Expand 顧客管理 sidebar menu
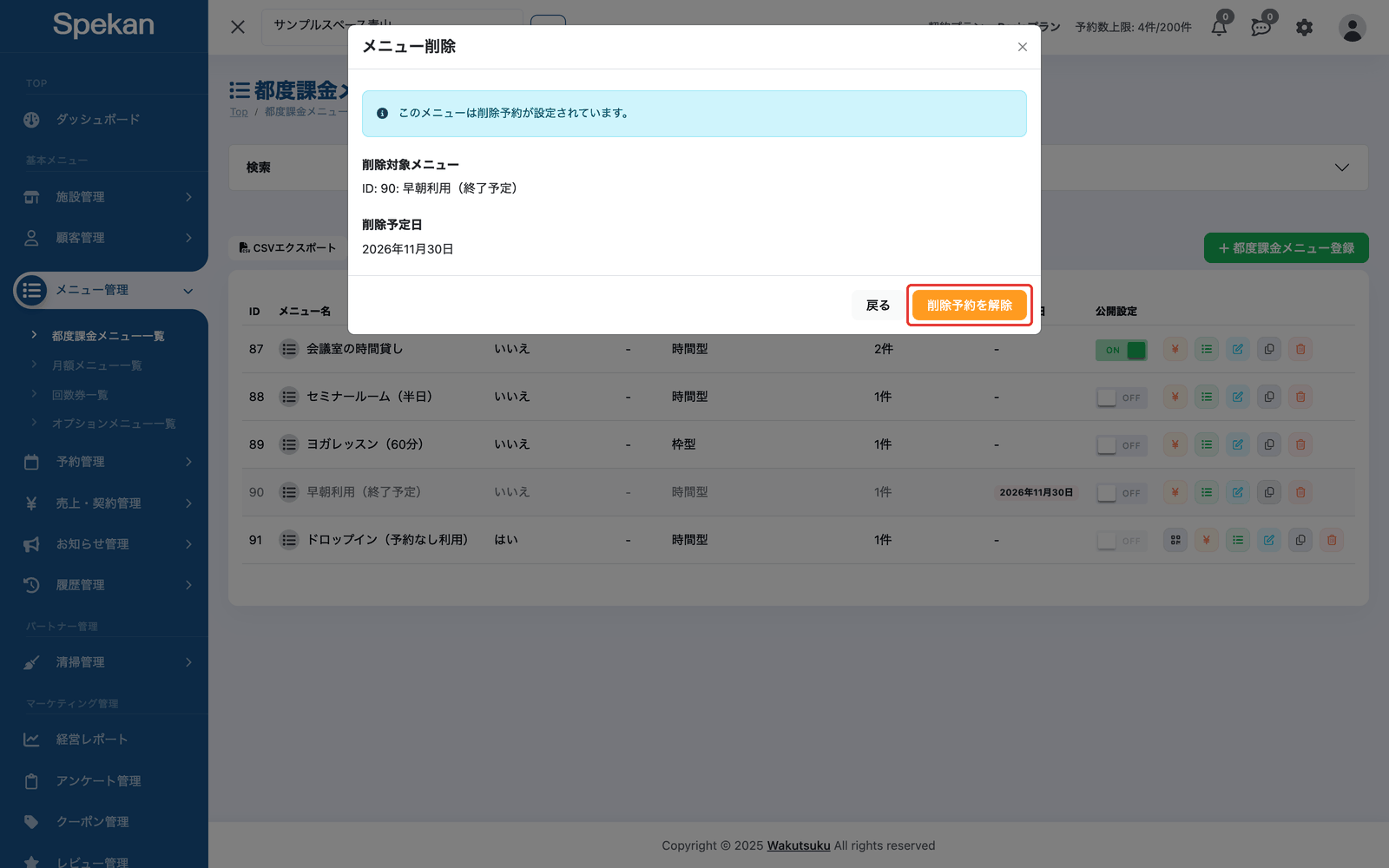Screen dimensions: 1389x868 pos(104,238)
